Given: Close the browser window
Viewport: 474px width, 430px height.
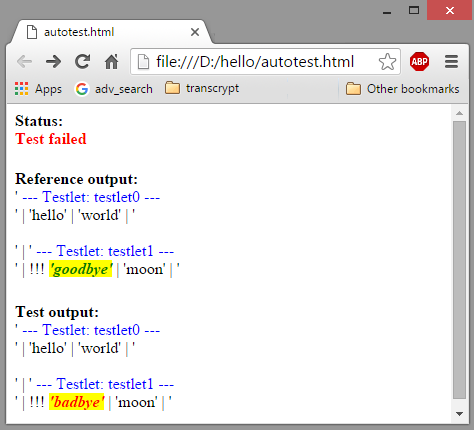Looking at the screenshot, I should (x=450, y=11).
